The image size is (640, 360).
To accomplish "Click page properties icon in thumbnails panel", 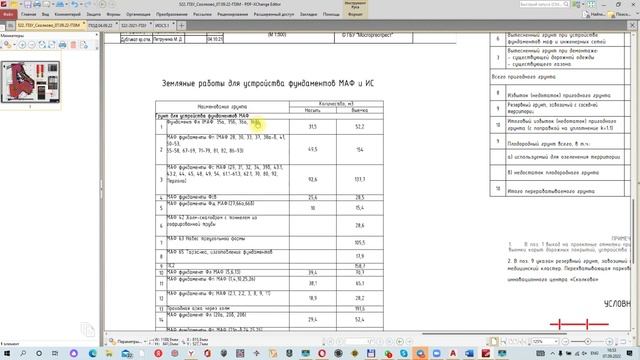I will (x=84, y=44).
